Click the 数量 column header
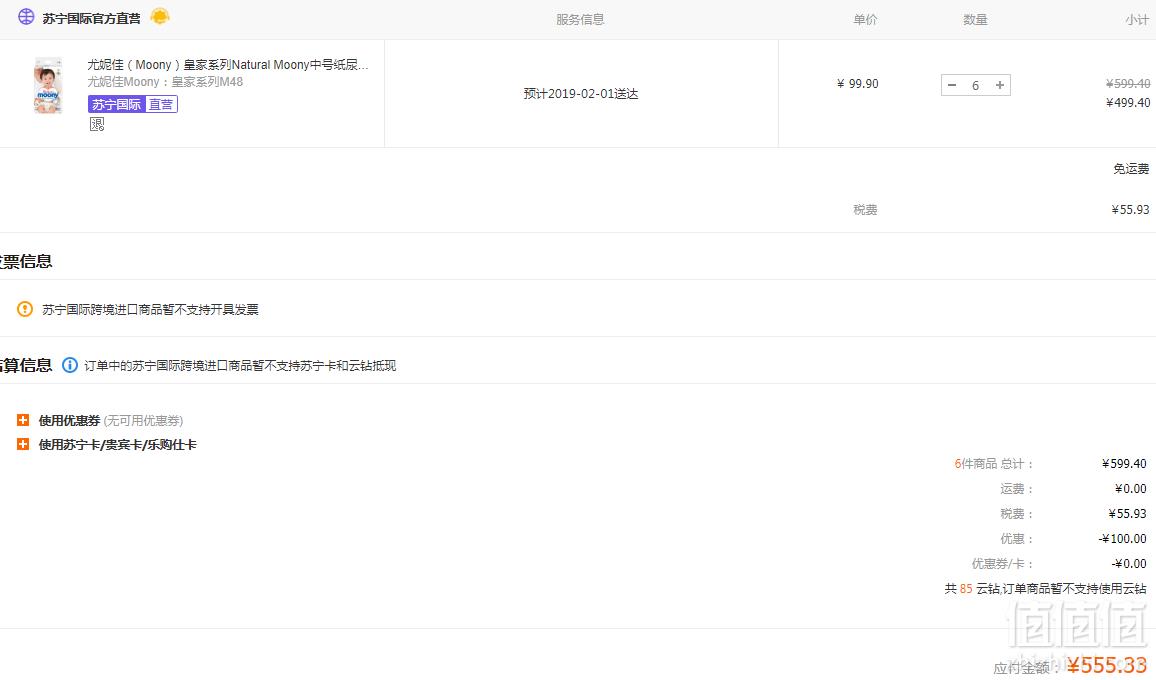Screen dimensions: 1156x680 pyautogui.click(x=975, y=20)
